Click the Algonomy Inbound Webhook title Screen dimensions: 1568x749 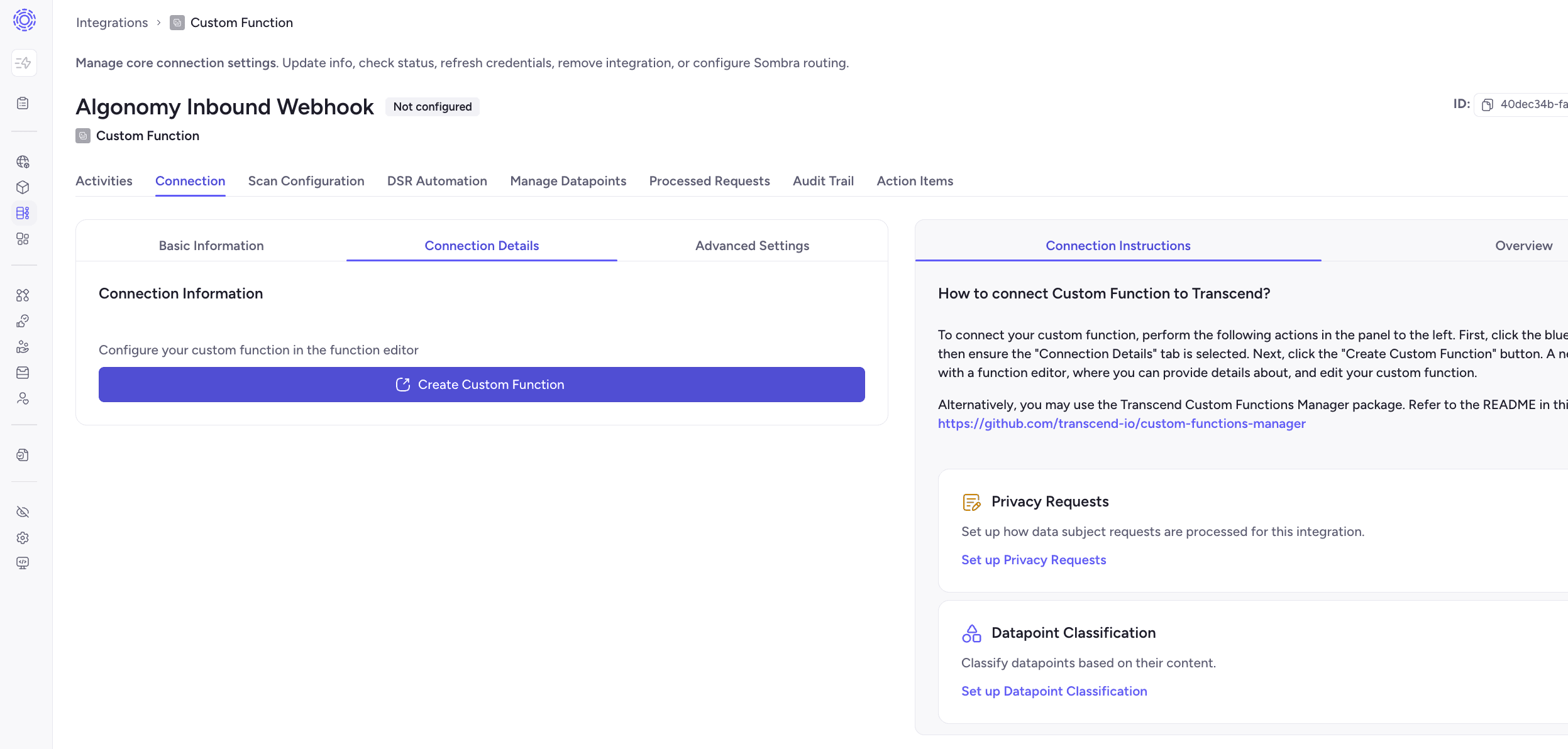tap(224, 107)
